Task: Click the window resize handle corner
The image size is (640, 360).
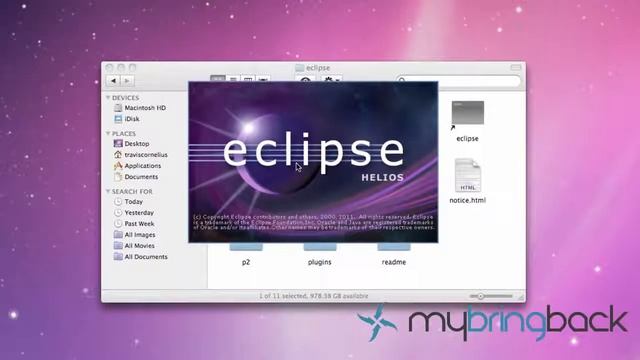Action: [521, 298]
